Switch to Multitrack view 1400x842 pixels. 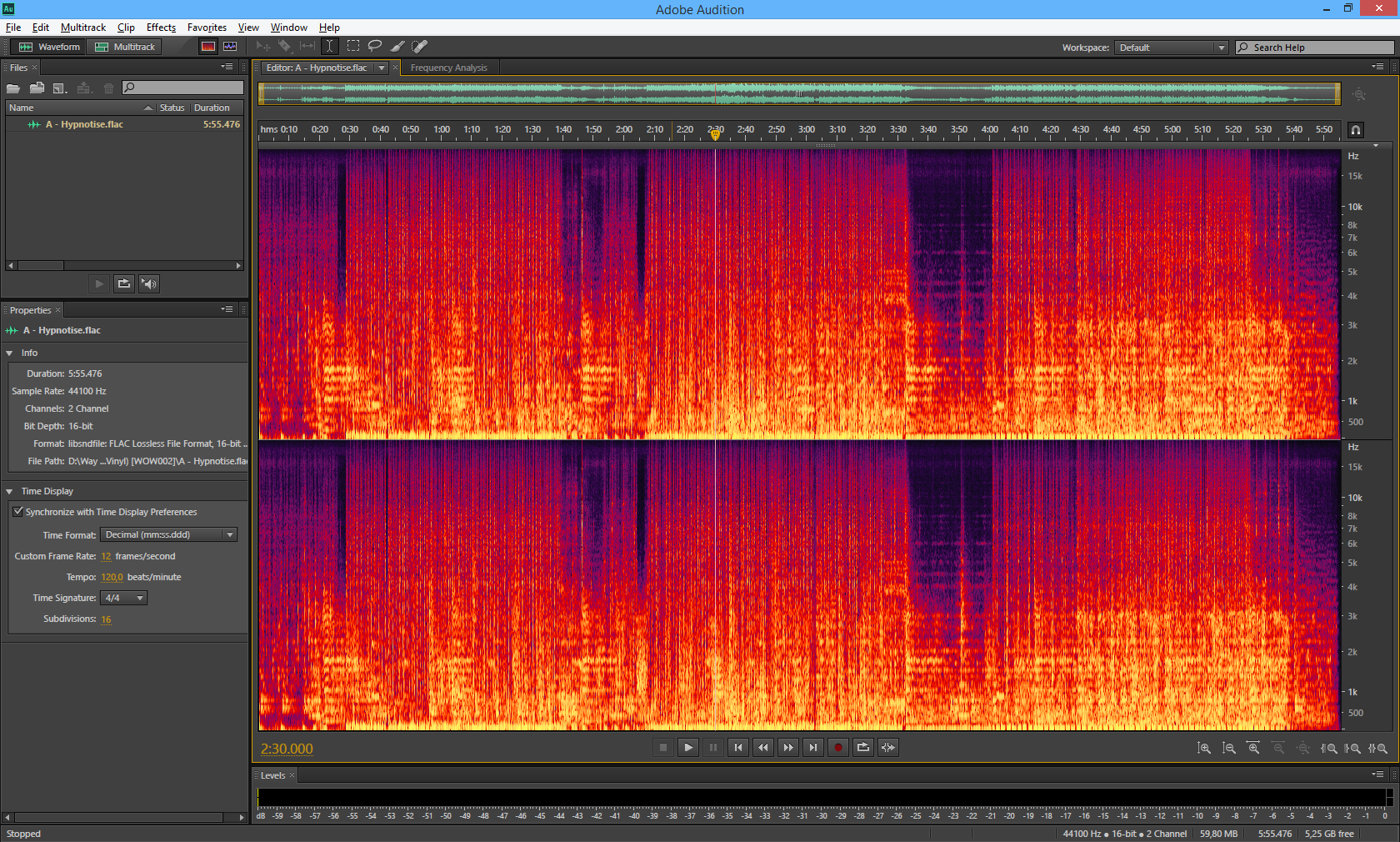[125, 47]
